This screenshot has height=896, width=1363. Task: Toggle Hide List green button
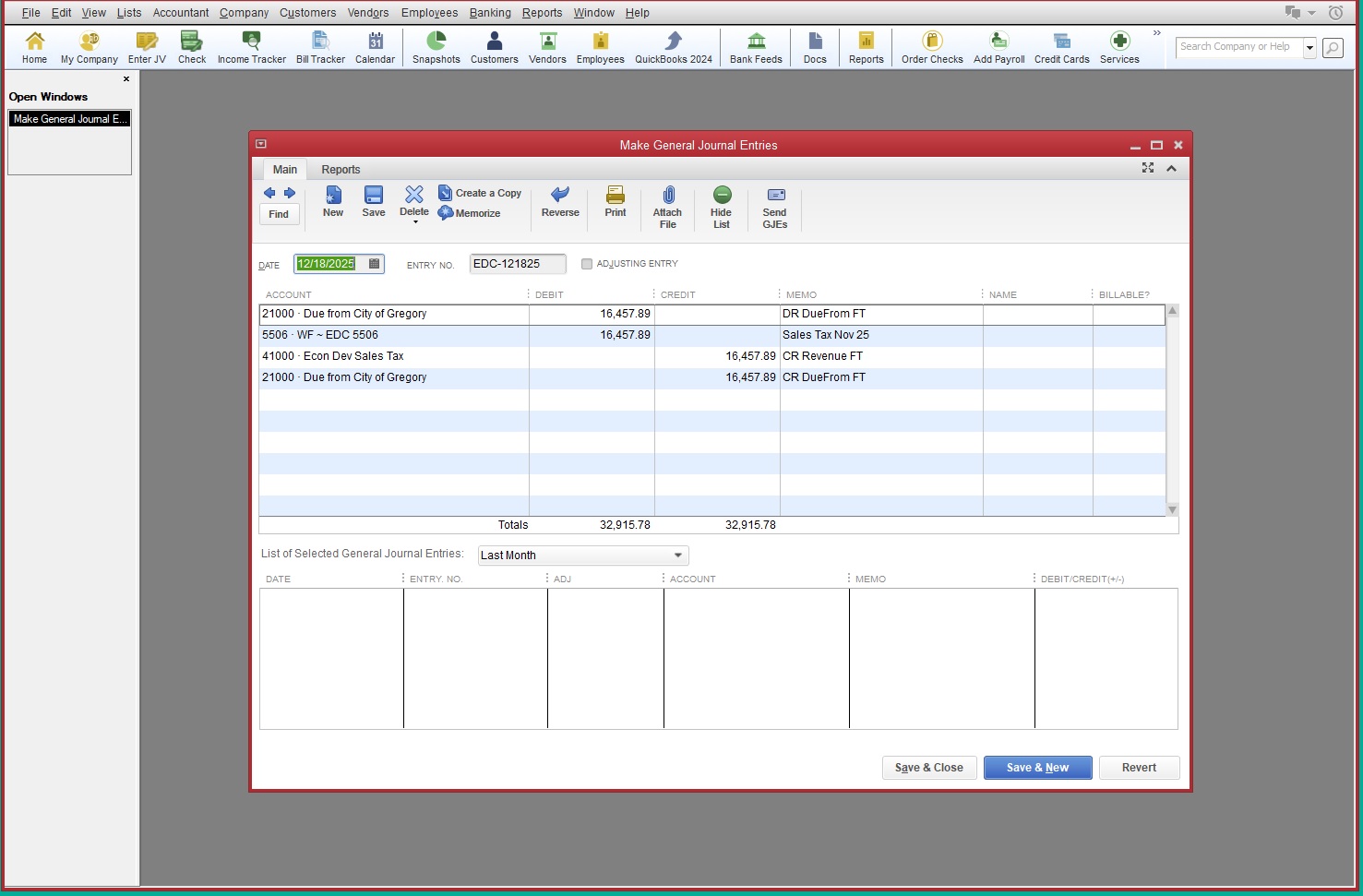(x=722, y=195)
